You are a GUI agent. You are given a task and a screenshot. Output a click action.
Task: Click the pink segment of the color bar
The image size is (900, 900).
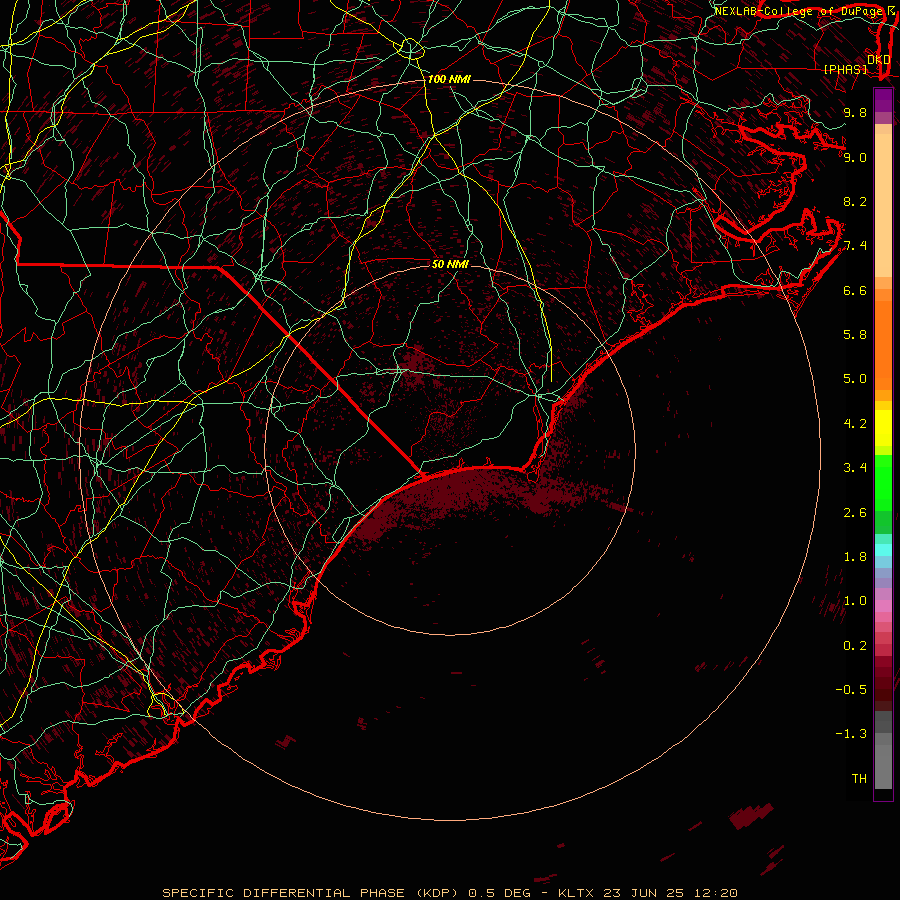(883, 606)
